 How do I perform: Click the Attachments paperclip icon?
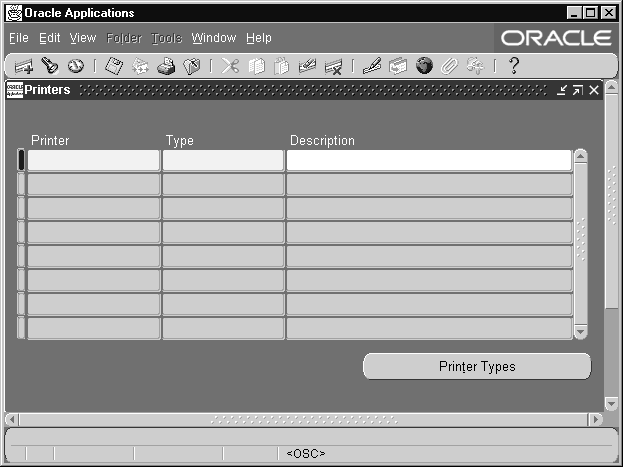(x=450, y=66)
